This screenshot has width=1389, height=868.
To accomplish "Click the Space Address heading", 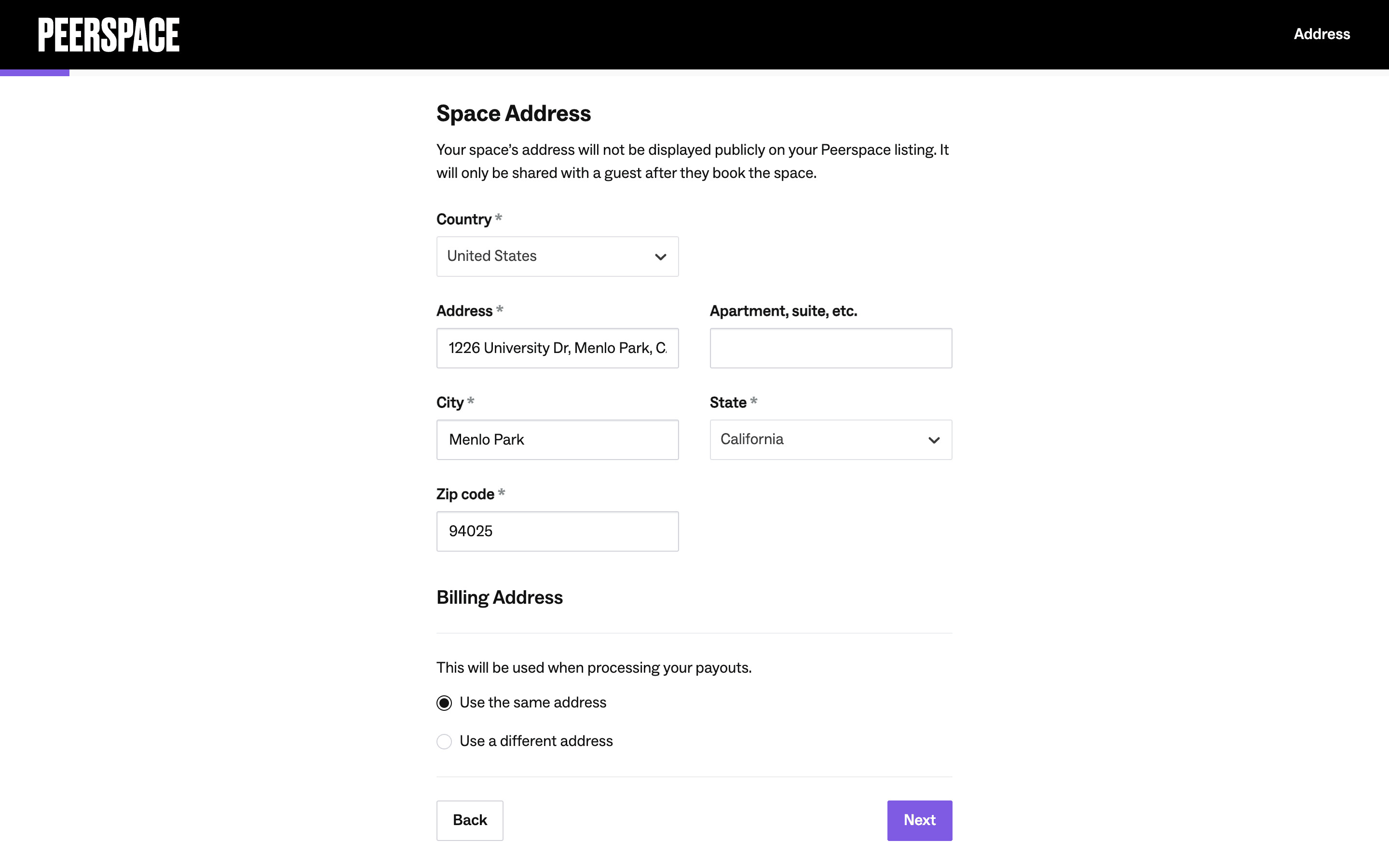I will tap(513, 114).
